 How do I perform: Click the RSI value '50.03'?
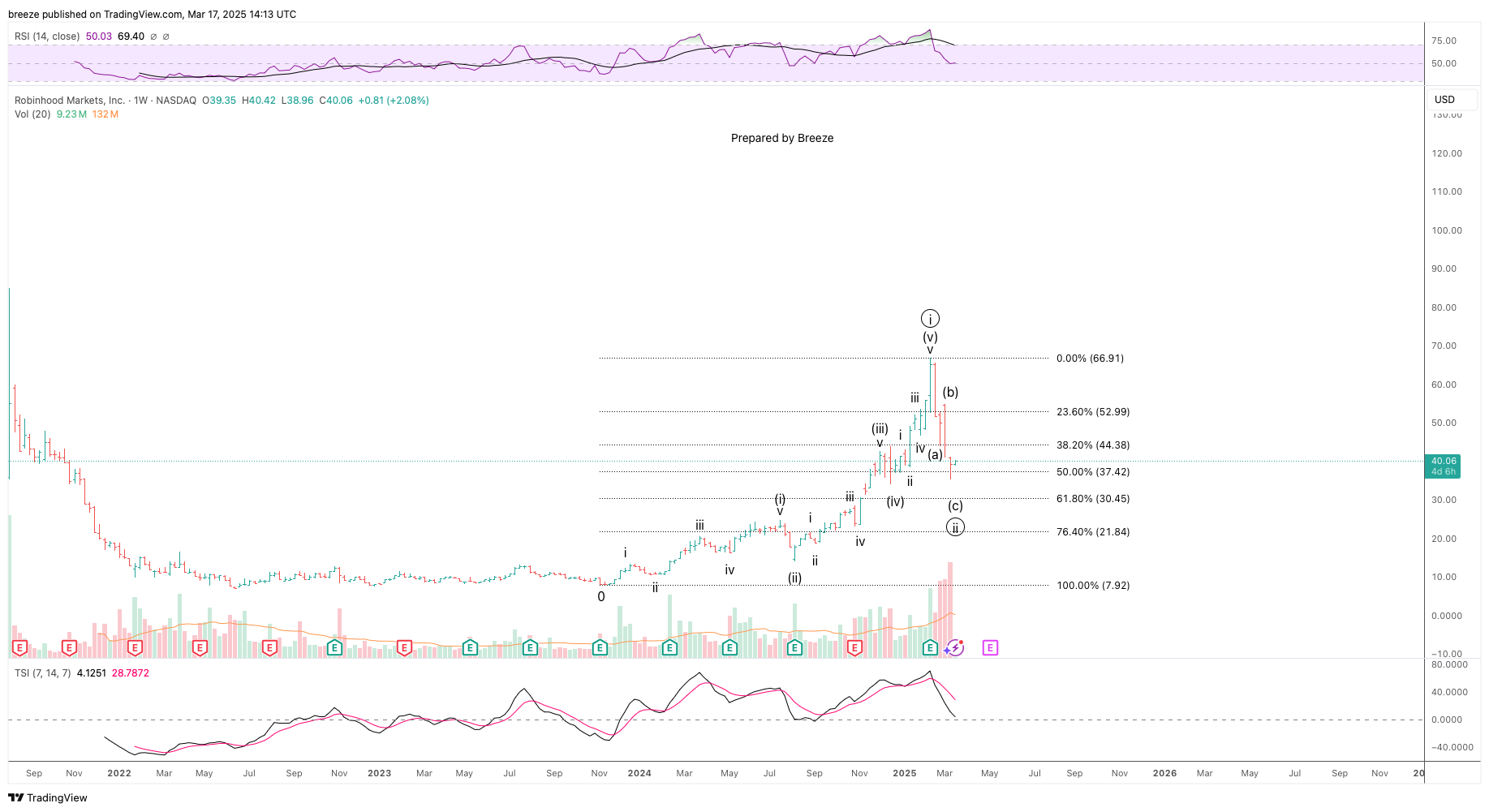(x=99, y=37)
